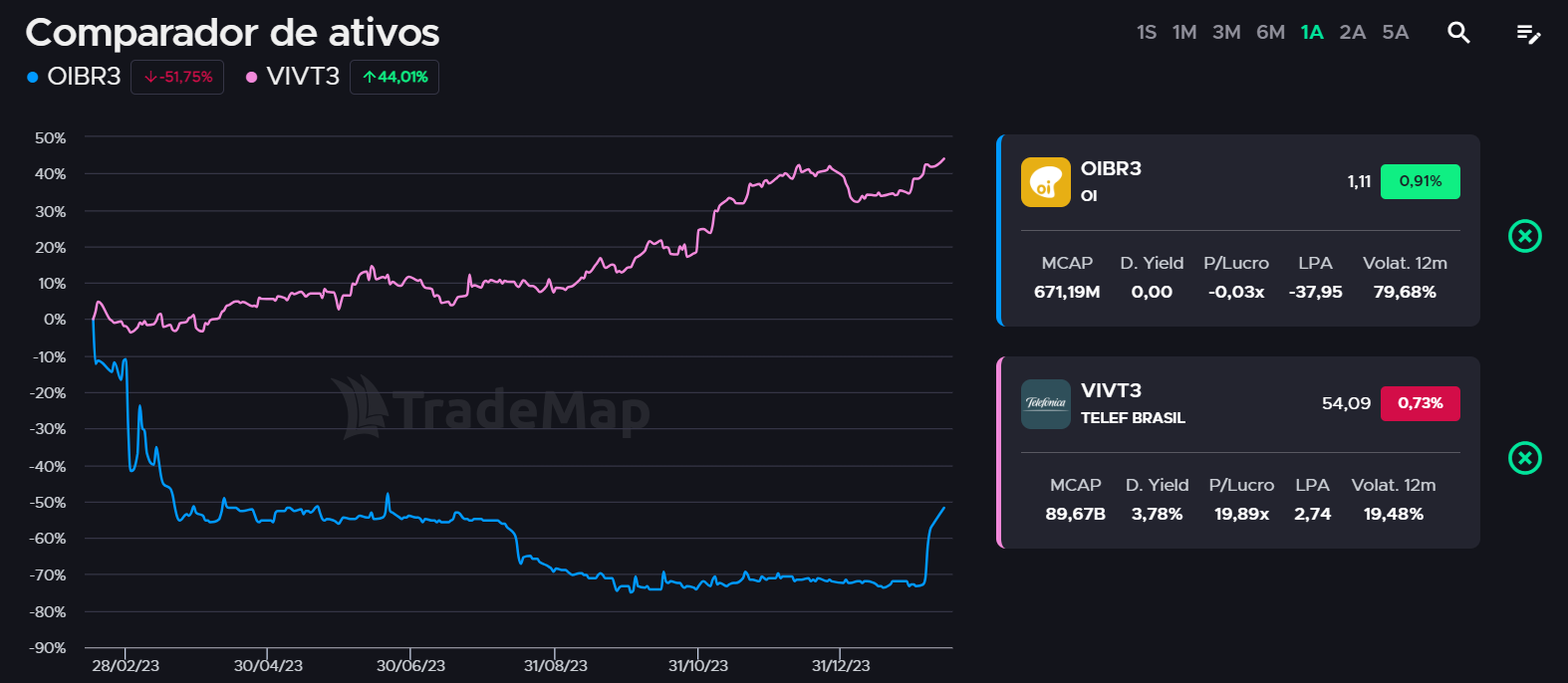The width and height of the screenshot is (1568, 683).
Task: Click the red 0,73% change badge
Action: (1420, 403)
